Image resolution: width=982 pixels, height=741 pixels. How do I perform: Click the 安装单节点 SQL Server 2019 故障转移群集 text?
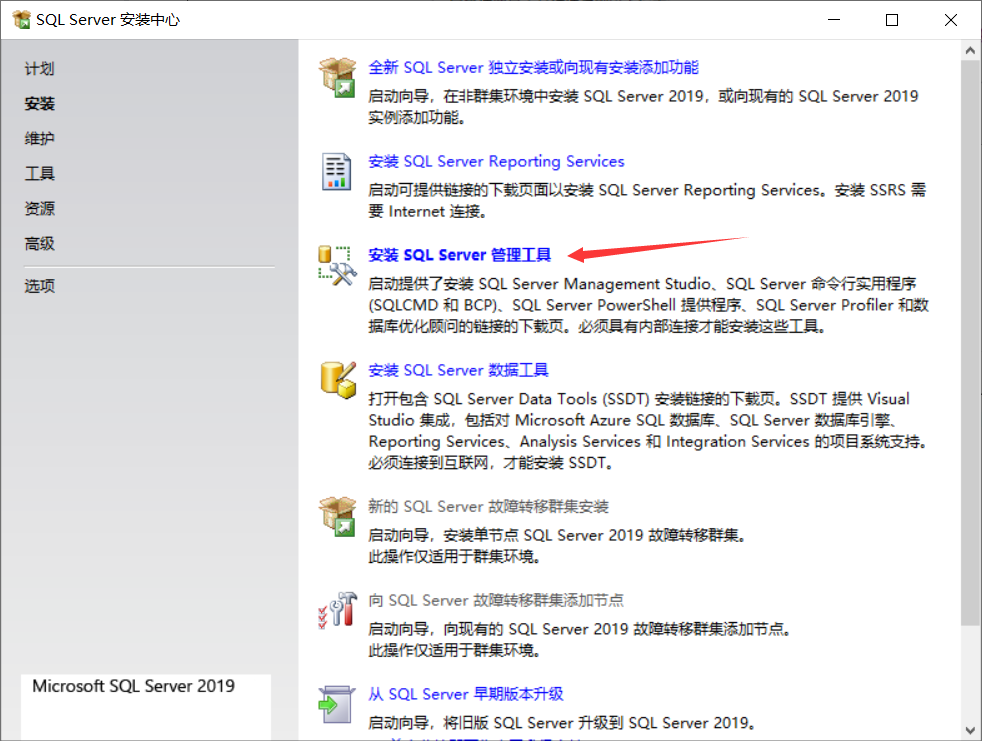(x=557, y=536)
